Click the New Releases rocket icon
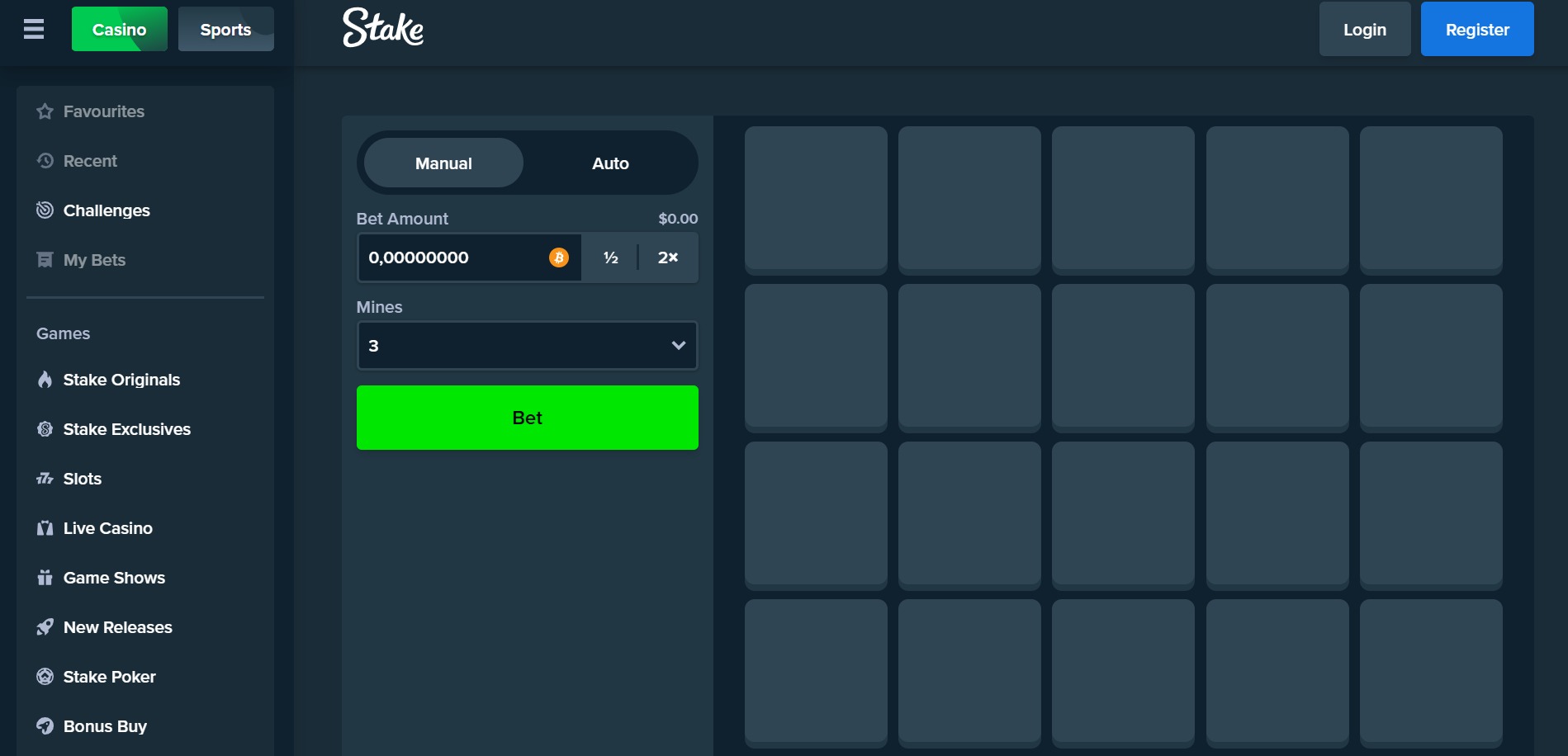Screen dimensions: 1568x756 point(45,627)
